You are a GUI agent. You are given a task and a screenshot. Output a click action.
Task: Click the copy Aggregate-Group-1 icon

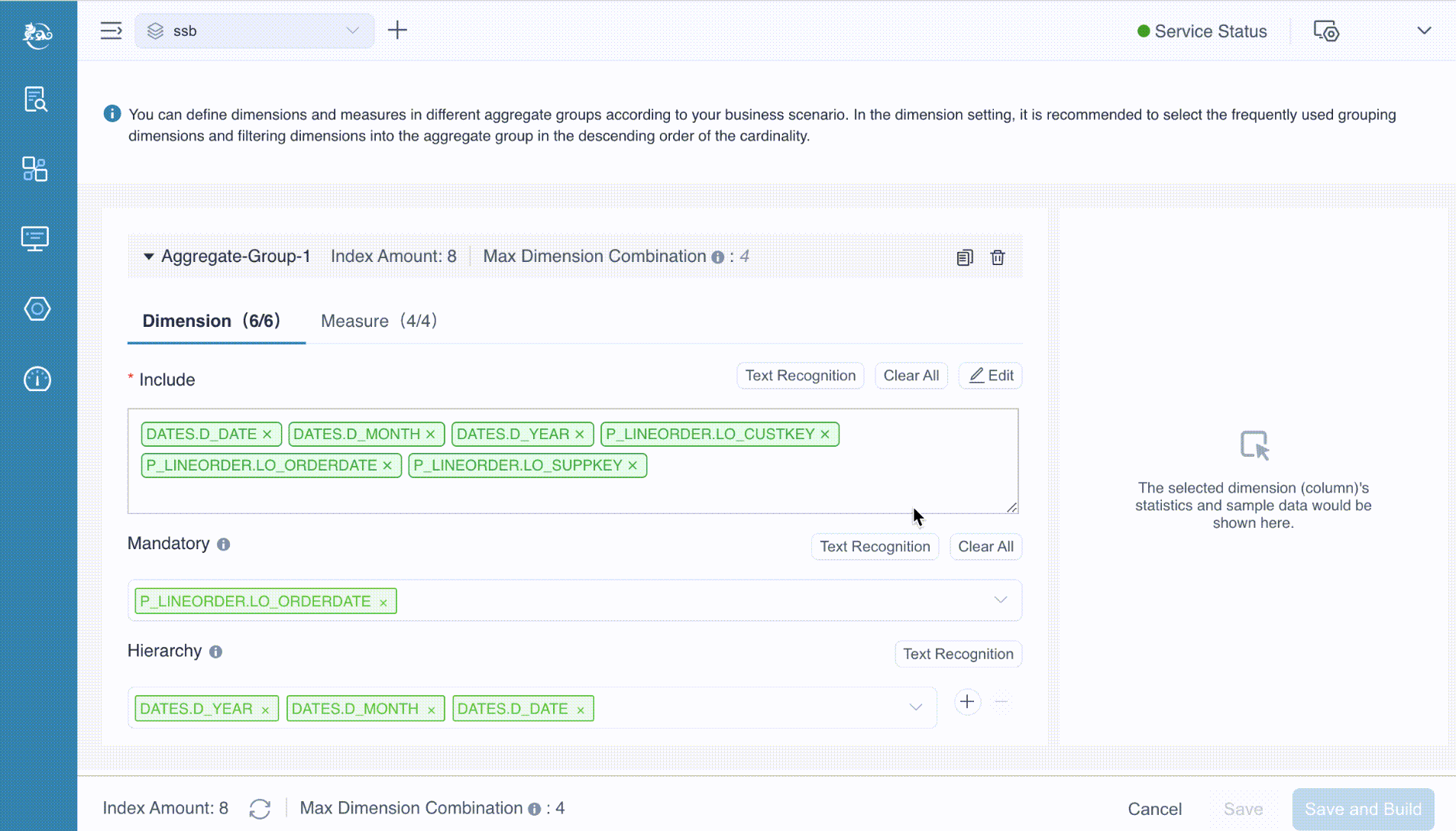coord(965,257)
